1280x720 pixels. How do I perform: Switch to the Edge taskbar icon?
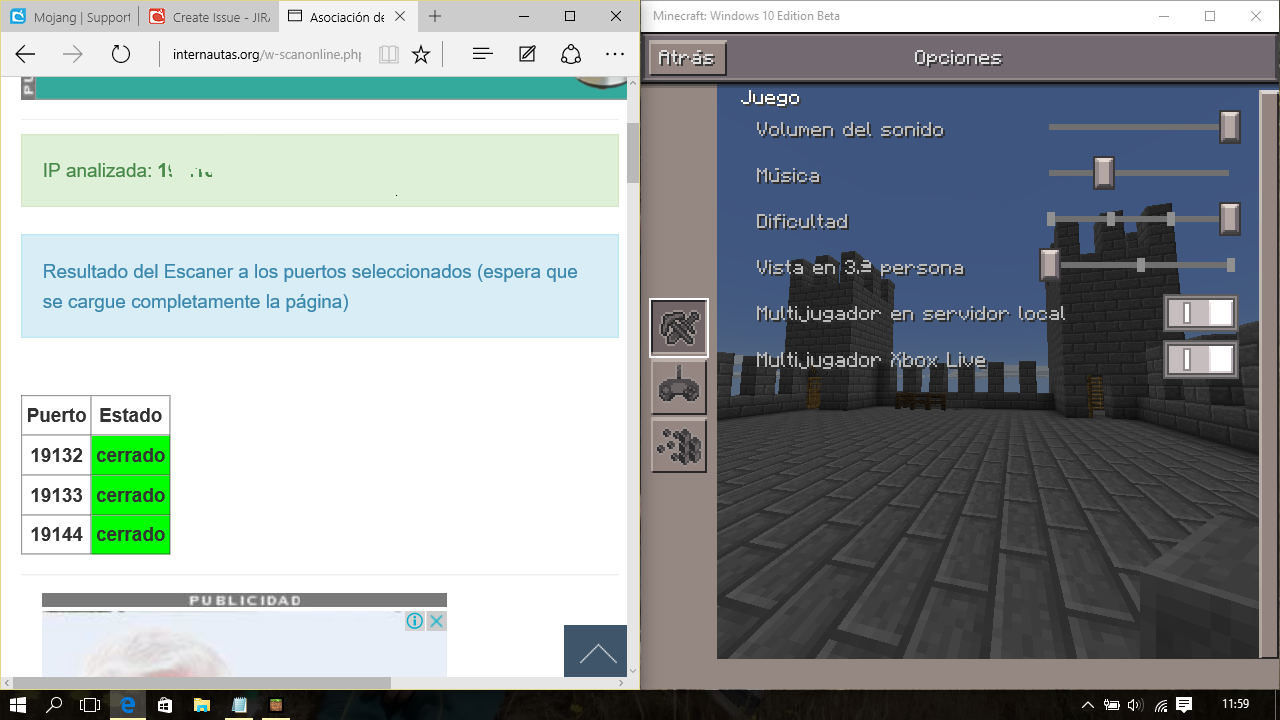pyautogui.click(x=128, y=705)
